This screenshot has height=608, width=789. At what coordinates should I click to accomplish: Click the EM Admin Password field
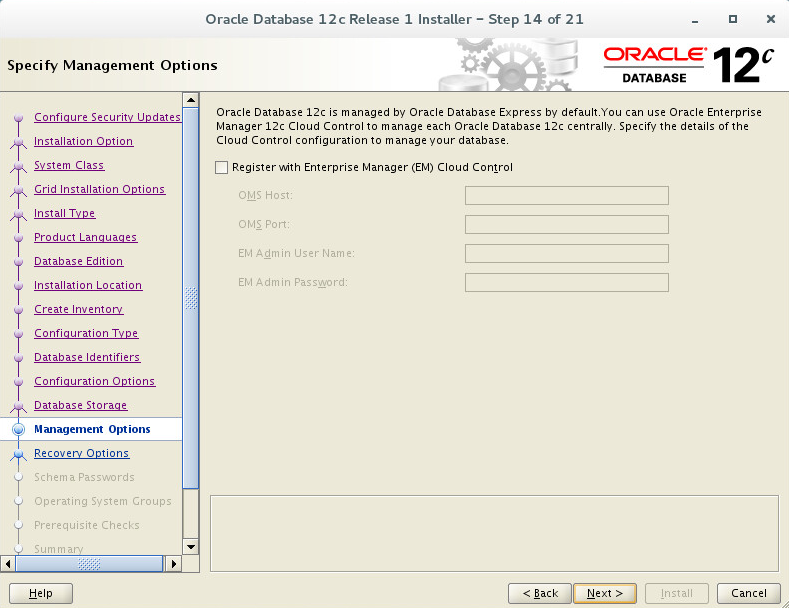(x=567, y=282)
